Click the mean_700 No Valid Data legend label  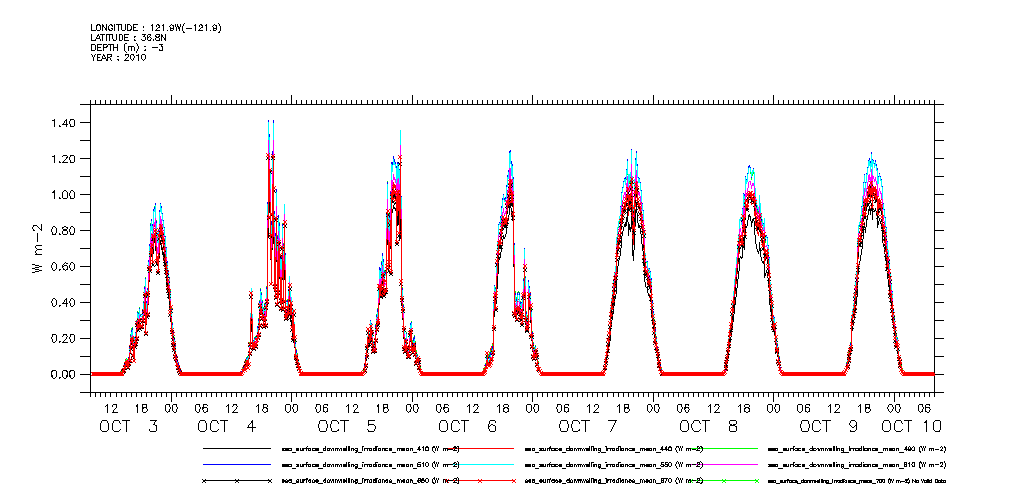(x=857, y=481)
